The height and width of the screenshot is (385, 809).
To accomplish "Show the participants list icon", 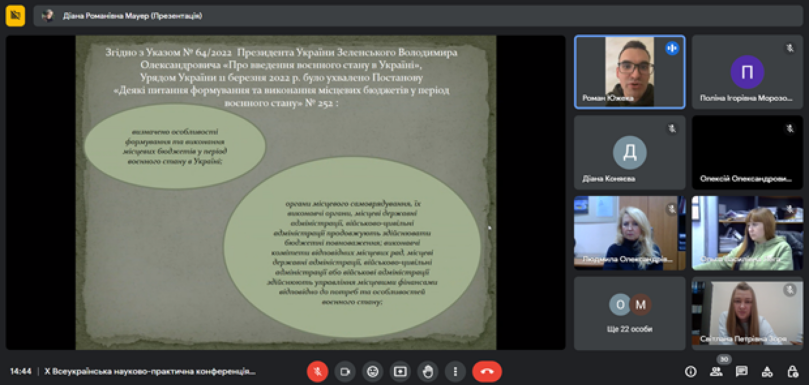I will [x=716, y=371].
